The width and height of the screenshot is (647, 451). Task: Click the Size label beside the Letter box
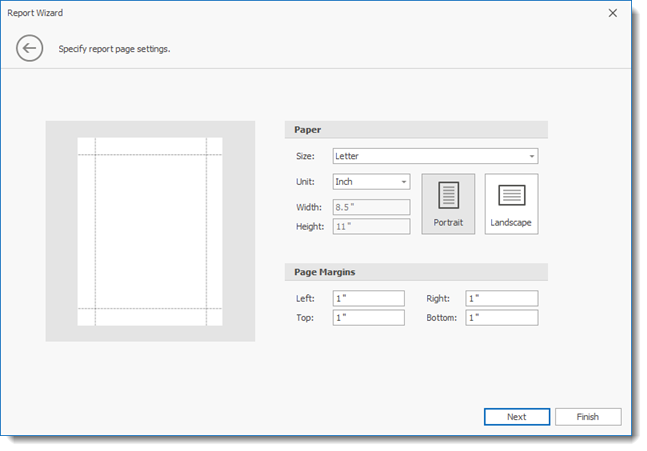coord(305,156)
